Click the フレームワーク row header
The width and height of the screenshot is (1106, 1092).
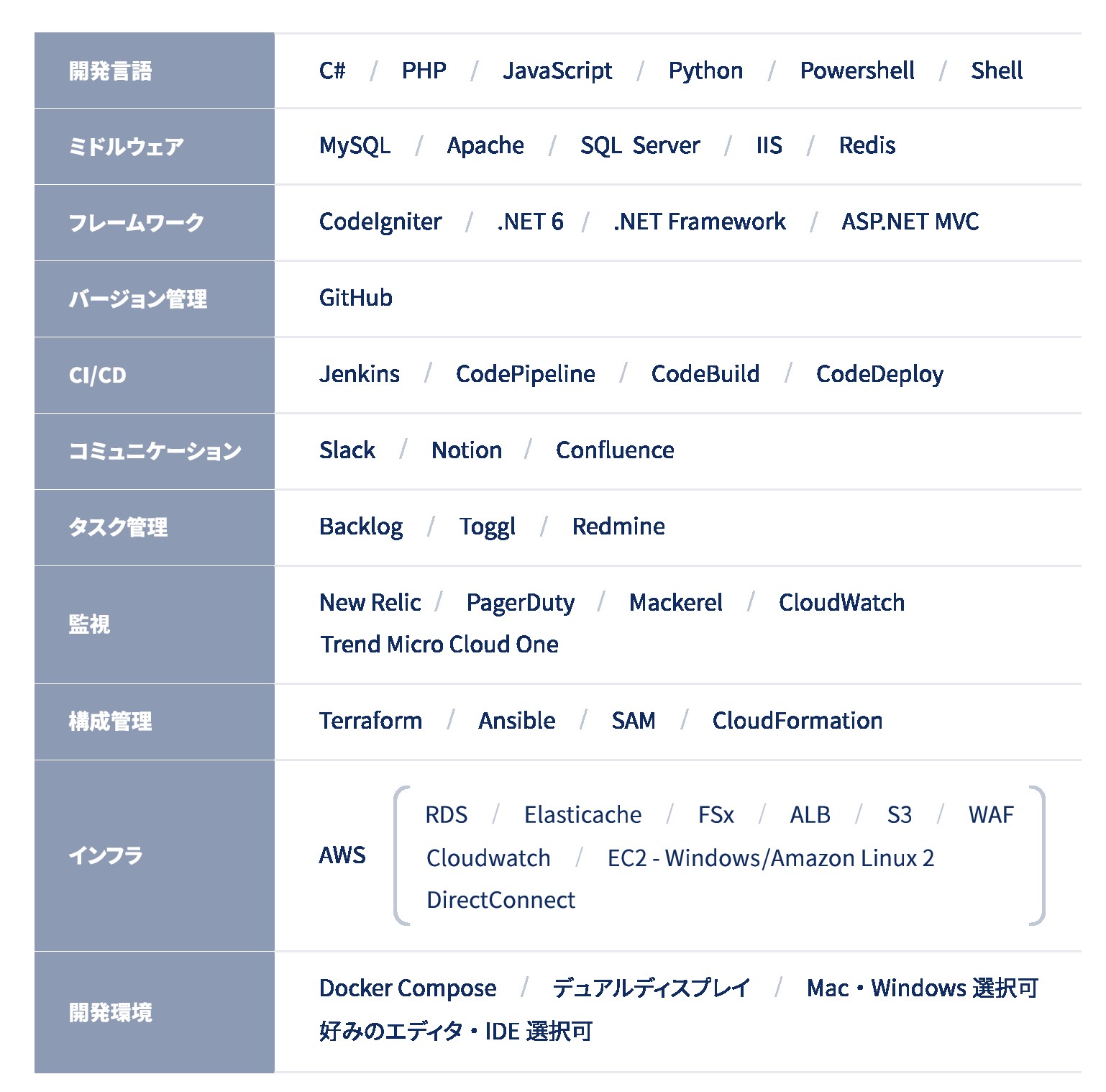pyautogui.click(x=154, y=223)
